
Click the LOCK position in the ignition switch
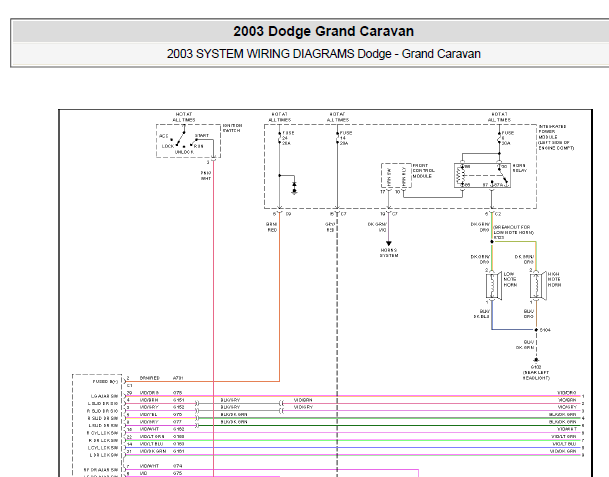[168, 146]
